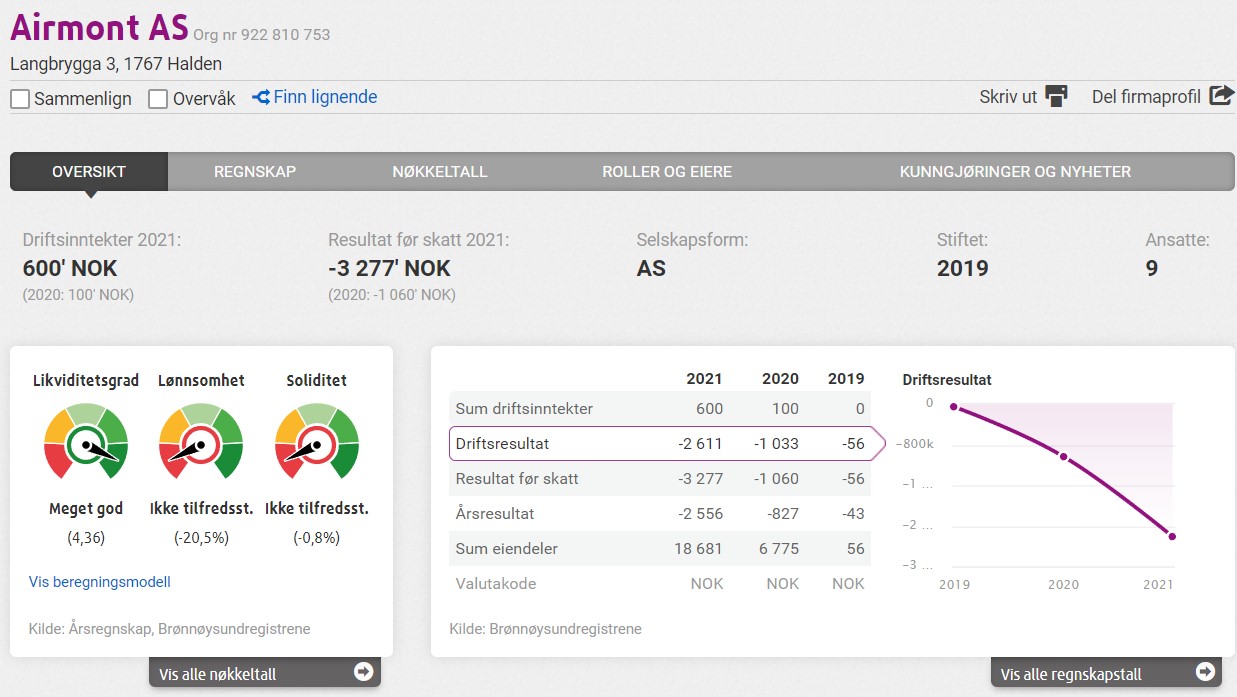Click the share icon for Del firmaprofil
The height and width of the screenshot is (697, 1237).
click(x=1221, y=96)
